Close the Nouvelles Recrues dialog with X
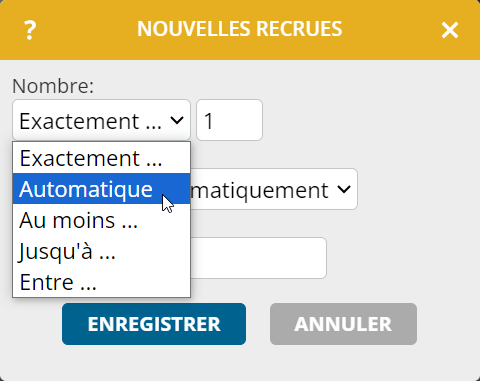Screen dimensions: 480x381 pos(450,30)
